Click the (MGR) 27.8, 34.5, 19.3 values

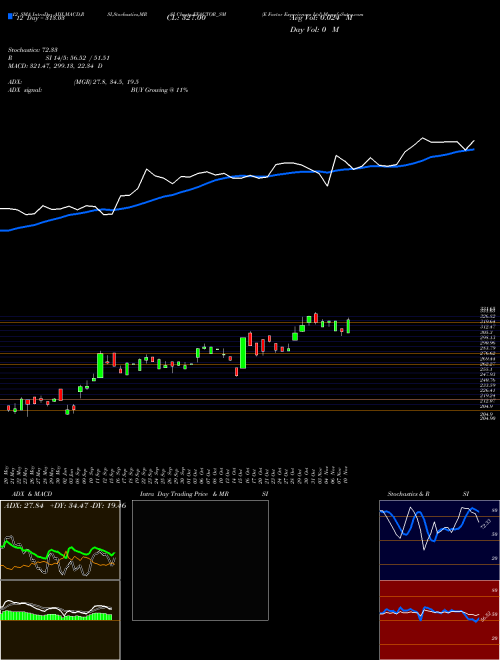tap(106, 82)
